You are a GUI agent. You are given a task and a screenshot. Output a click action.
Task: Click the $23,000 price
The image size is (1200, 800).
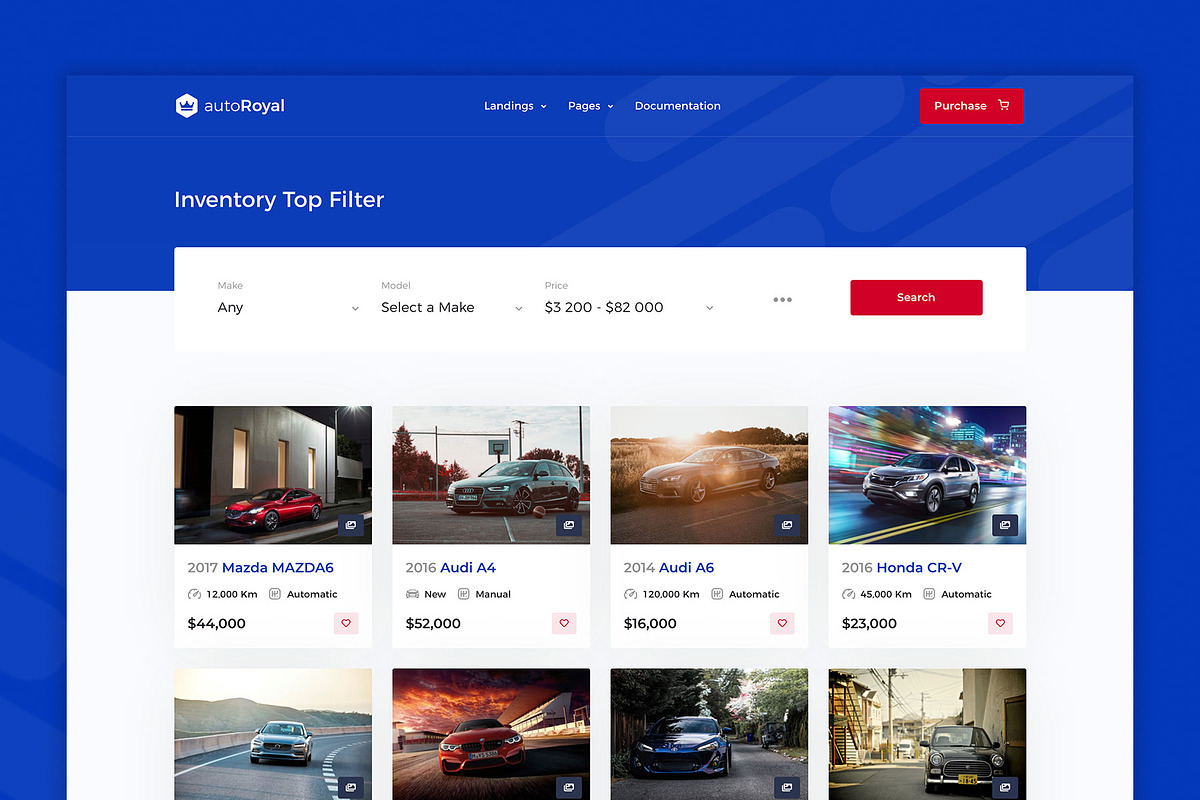point(869,624)
